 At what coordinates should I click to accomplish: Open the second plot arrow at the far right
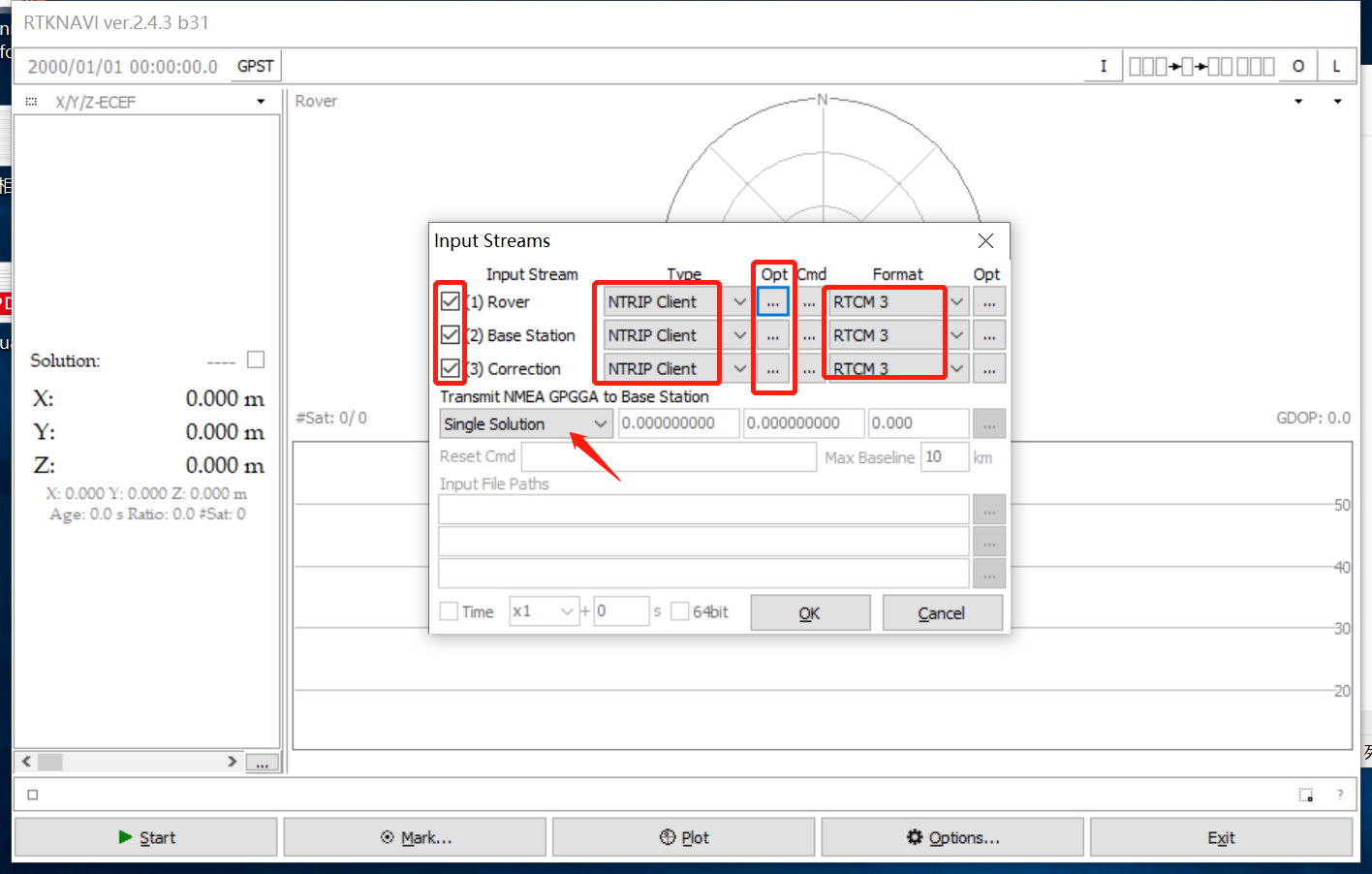click(1337, 102)
